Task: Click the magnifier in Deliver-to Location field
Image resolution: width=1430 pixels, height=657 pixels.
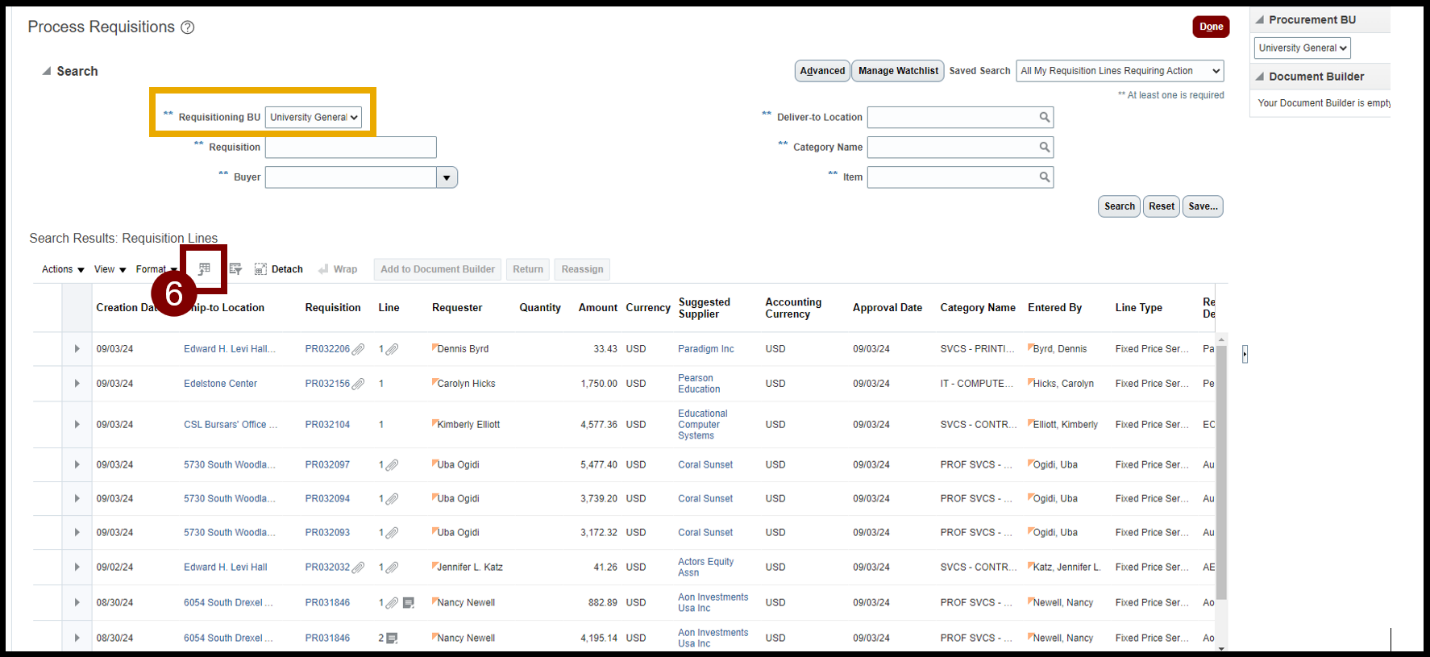Action: pyautogui.click(x=1044, y=118)
